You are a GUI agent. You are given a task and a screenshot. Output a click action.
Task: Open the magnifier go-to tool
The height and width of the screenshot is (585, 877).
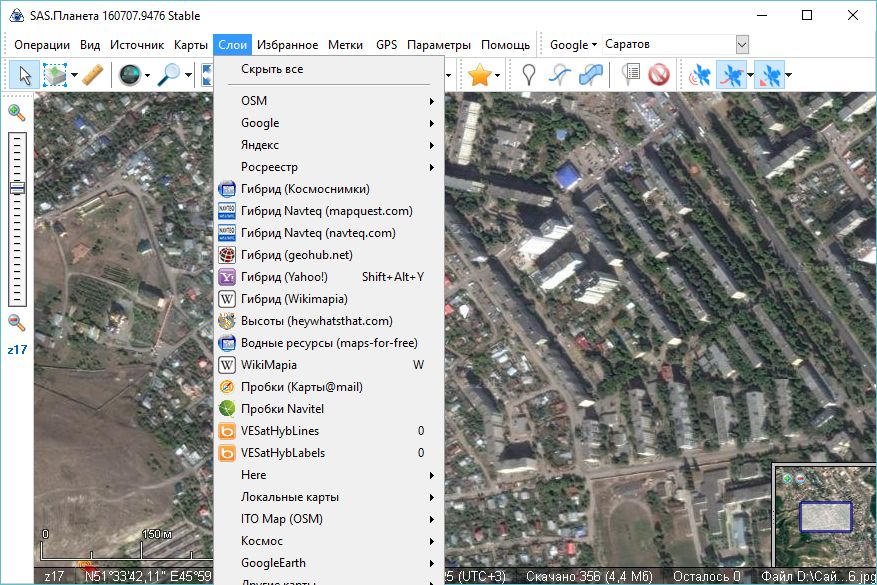[x=168, y=75]
